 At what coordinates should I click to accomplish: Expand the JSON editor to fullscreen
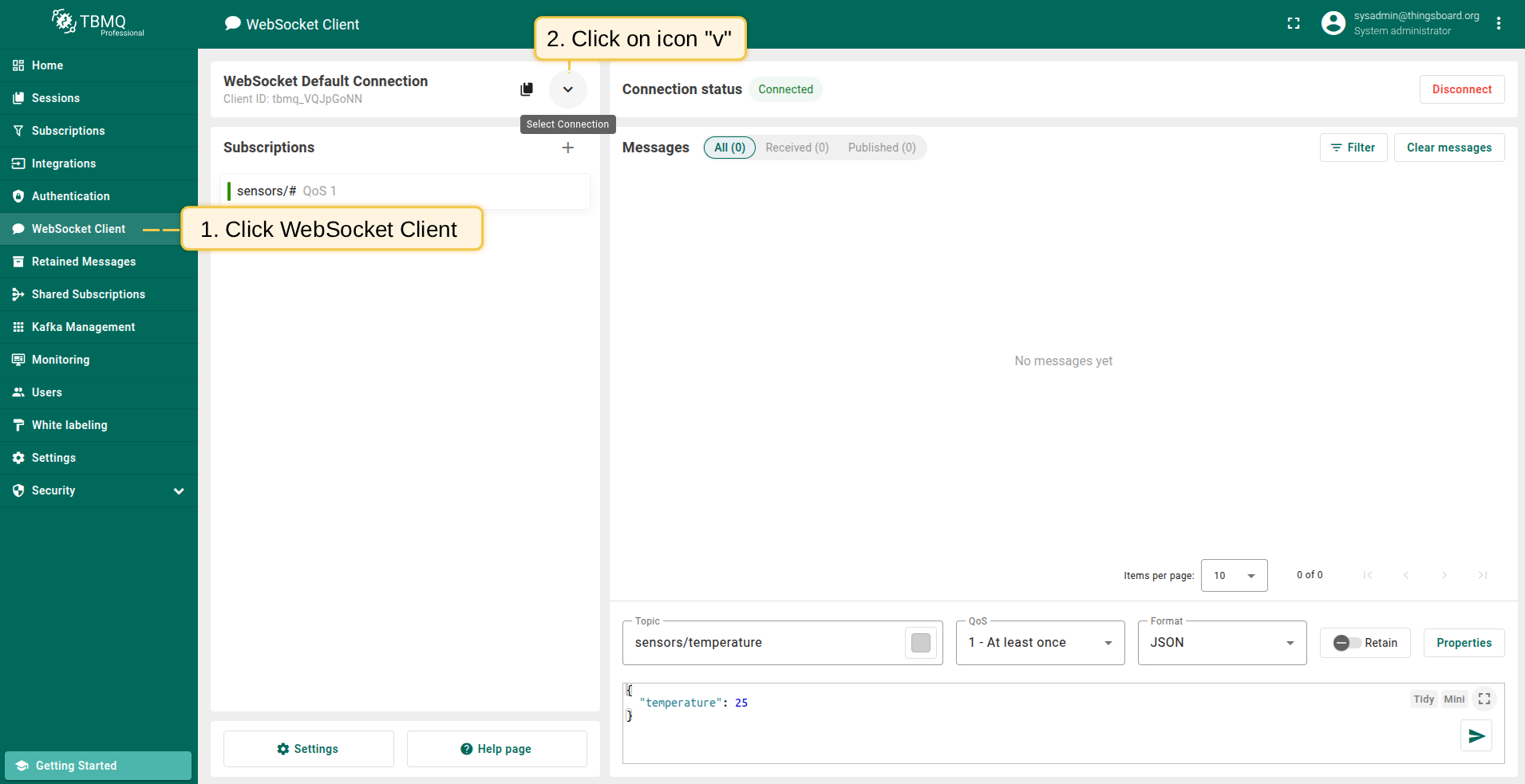[1484, 699]
